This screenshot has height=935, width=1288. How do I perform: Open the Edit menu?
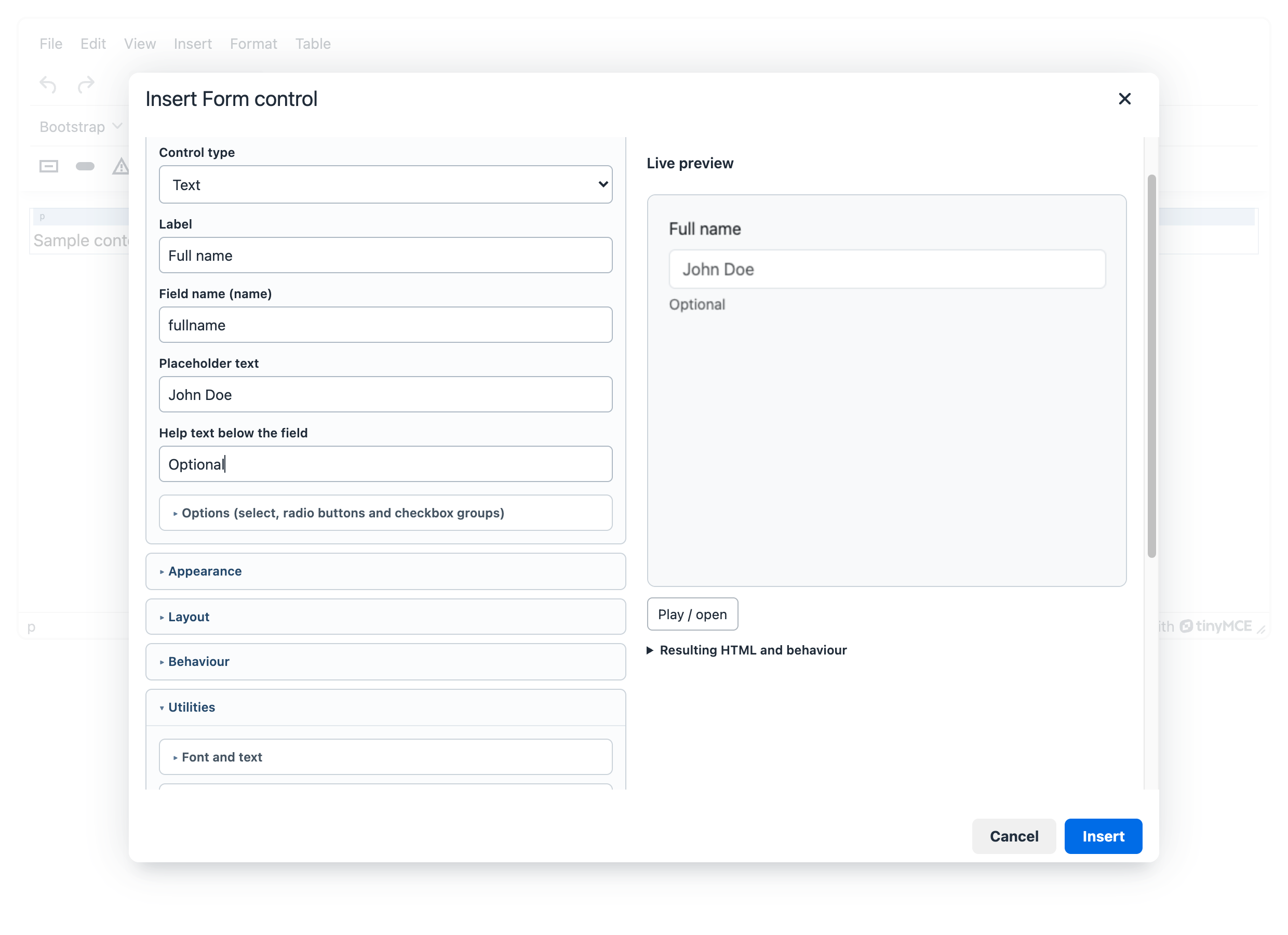pos(93,44)
